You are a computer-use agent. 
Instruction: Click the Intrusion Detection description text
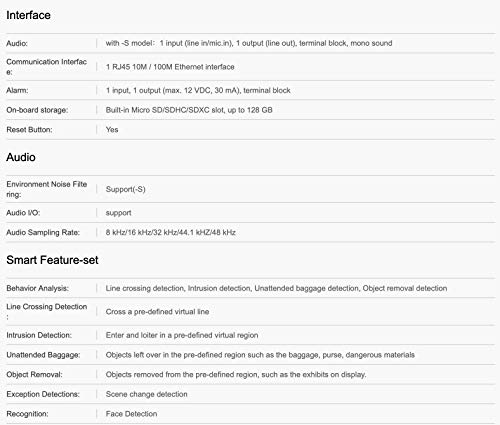click(182, 335)
